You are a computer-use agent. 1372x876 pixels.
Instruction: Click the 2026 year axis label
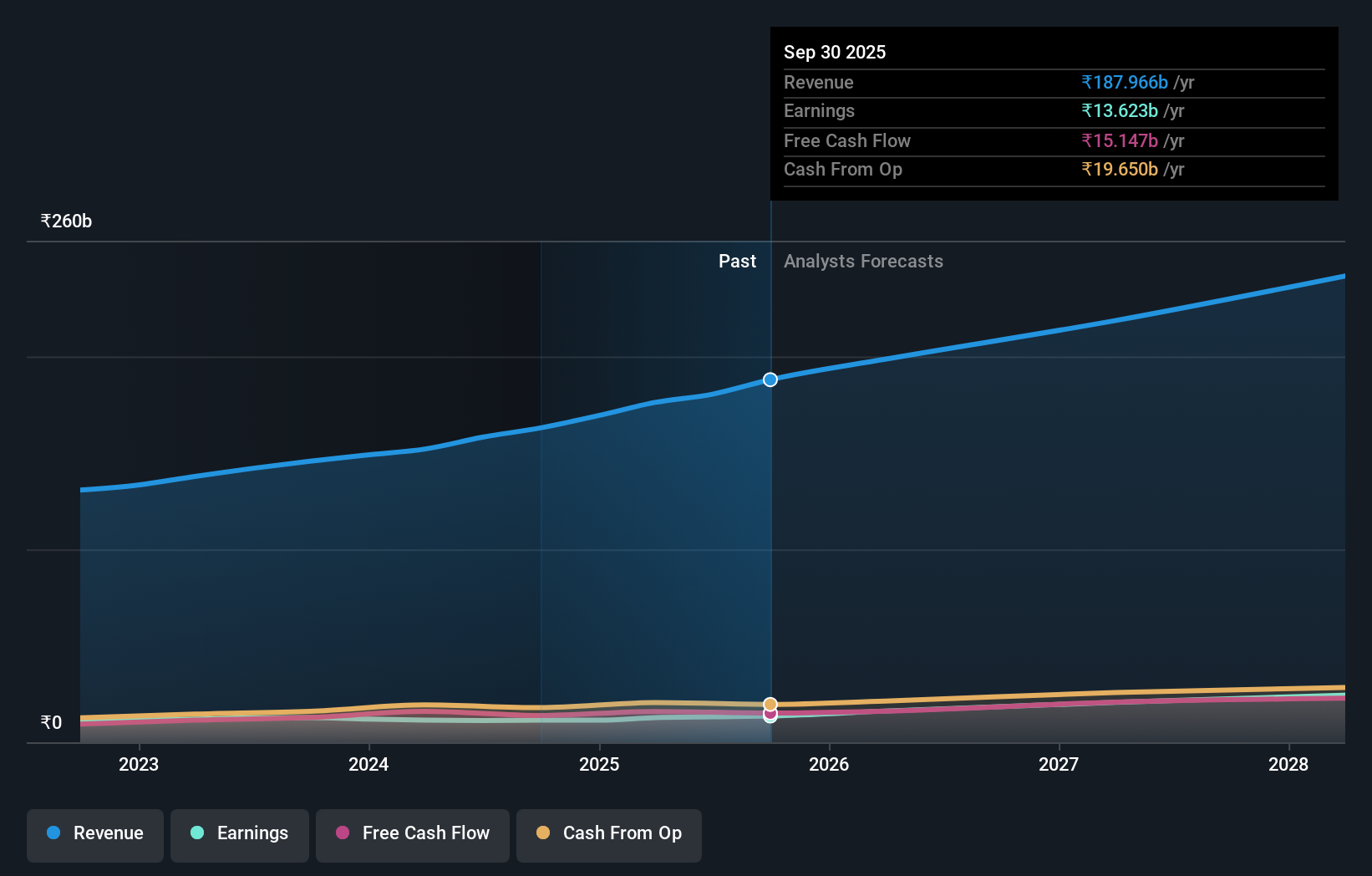(829, 764)
